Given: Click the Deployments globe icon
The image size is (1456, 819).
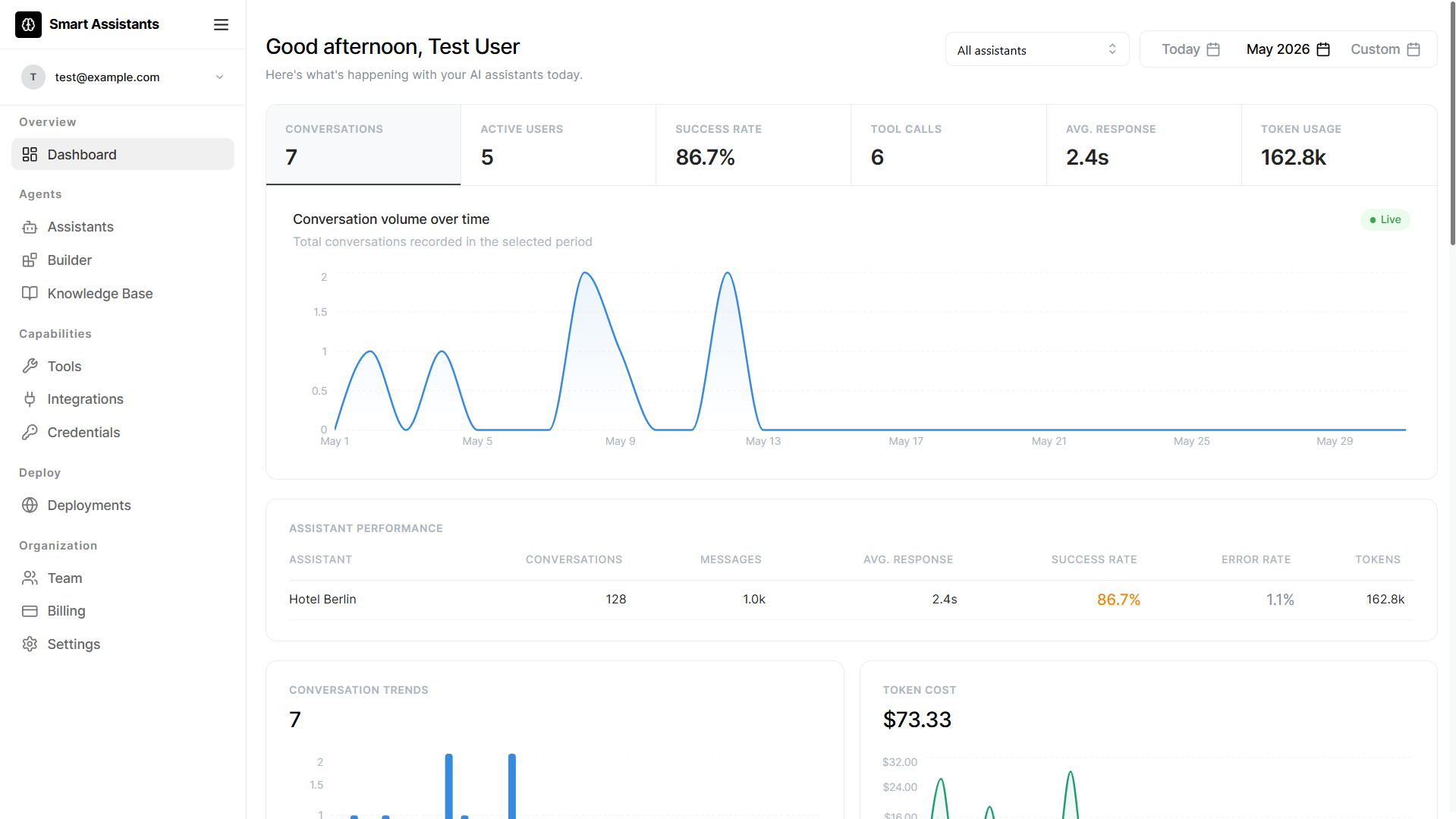Looking at the screenshot, I should coord(30,506).
